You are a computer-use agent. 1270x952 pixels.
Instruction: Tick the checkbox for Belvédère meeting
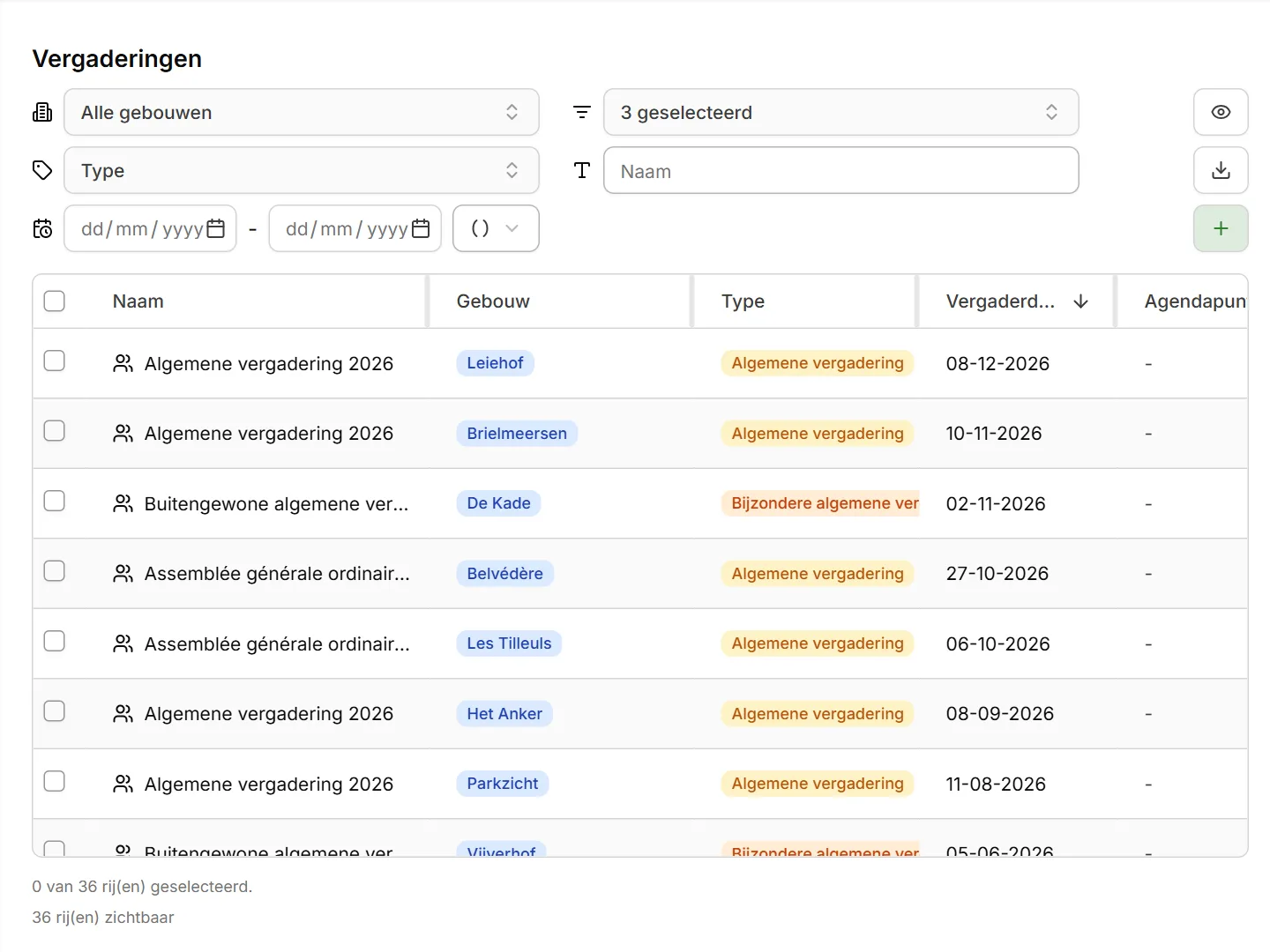click(x=55, y=570)
